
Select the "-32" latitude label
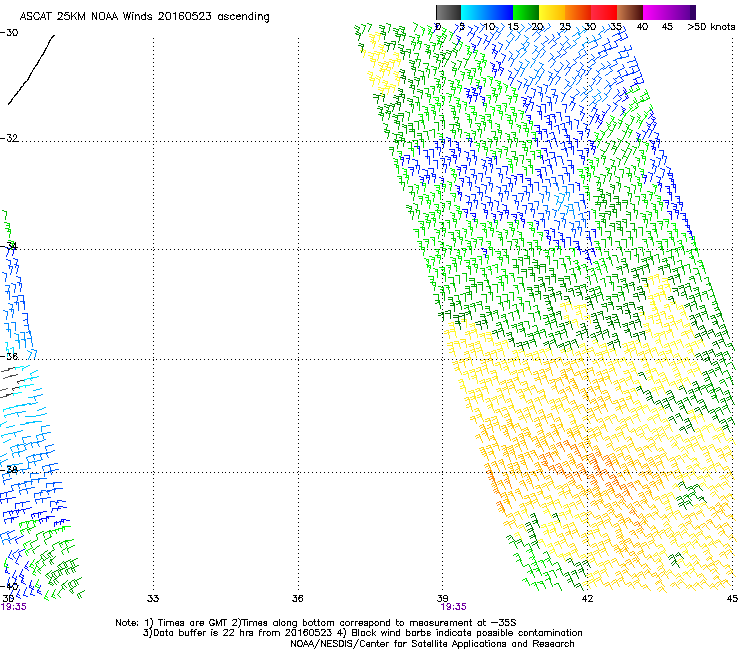[x=9, y=138]
